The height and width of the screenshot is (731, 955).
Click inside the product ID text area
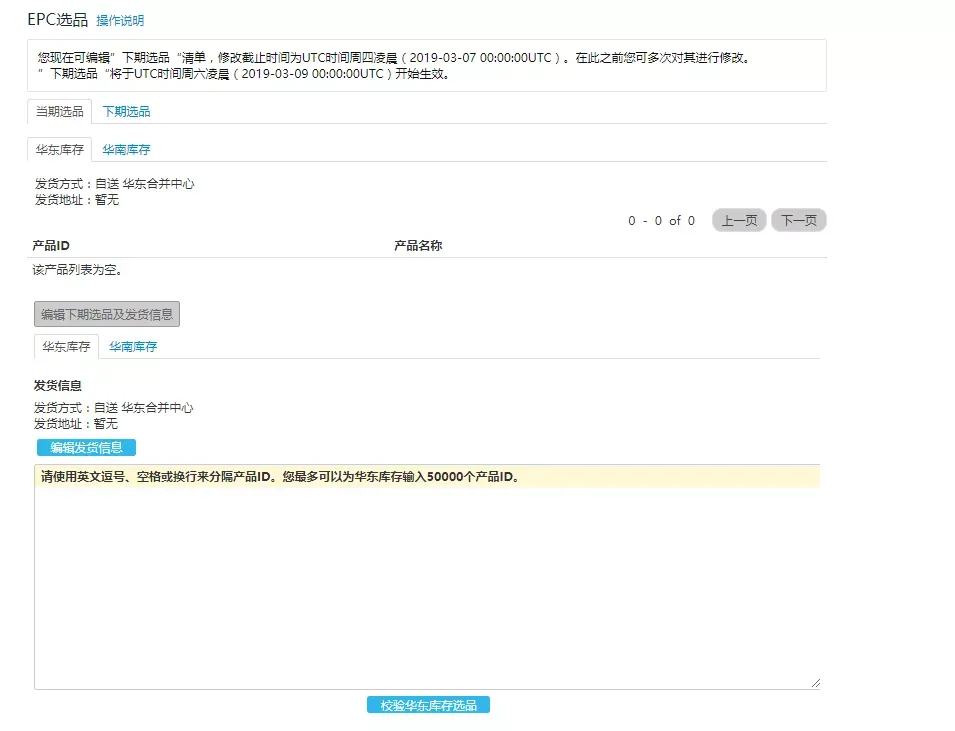point(427,590)
